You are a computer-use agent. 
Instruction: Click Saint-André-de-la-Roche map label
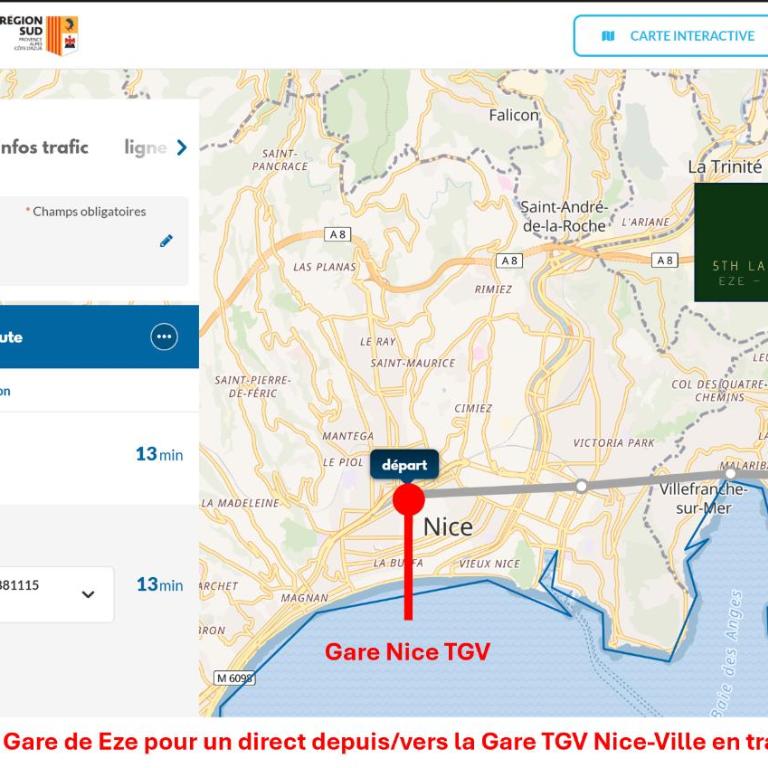click(564, 216)
